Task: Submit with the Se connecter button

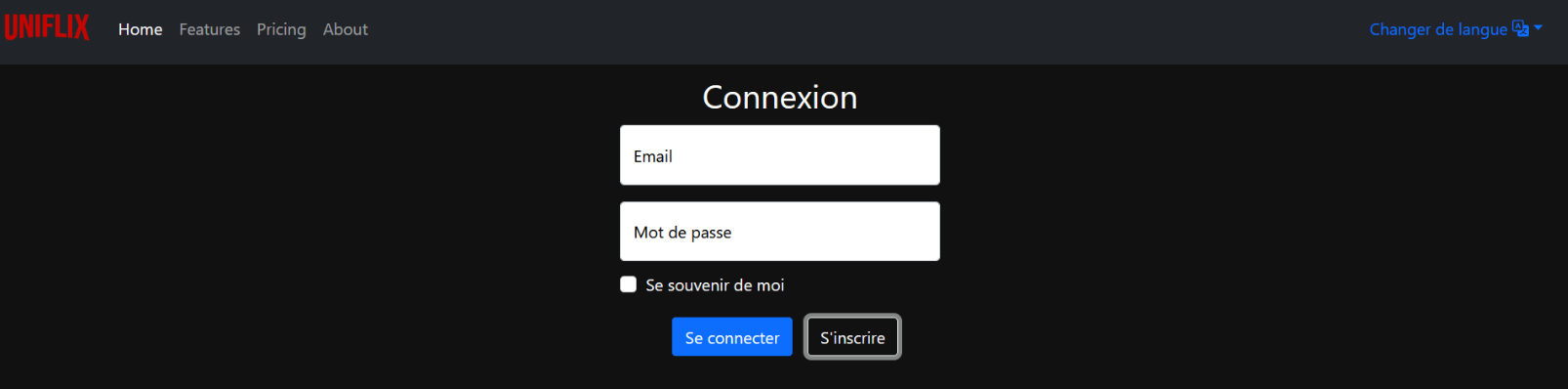Action: click(732, 337)
